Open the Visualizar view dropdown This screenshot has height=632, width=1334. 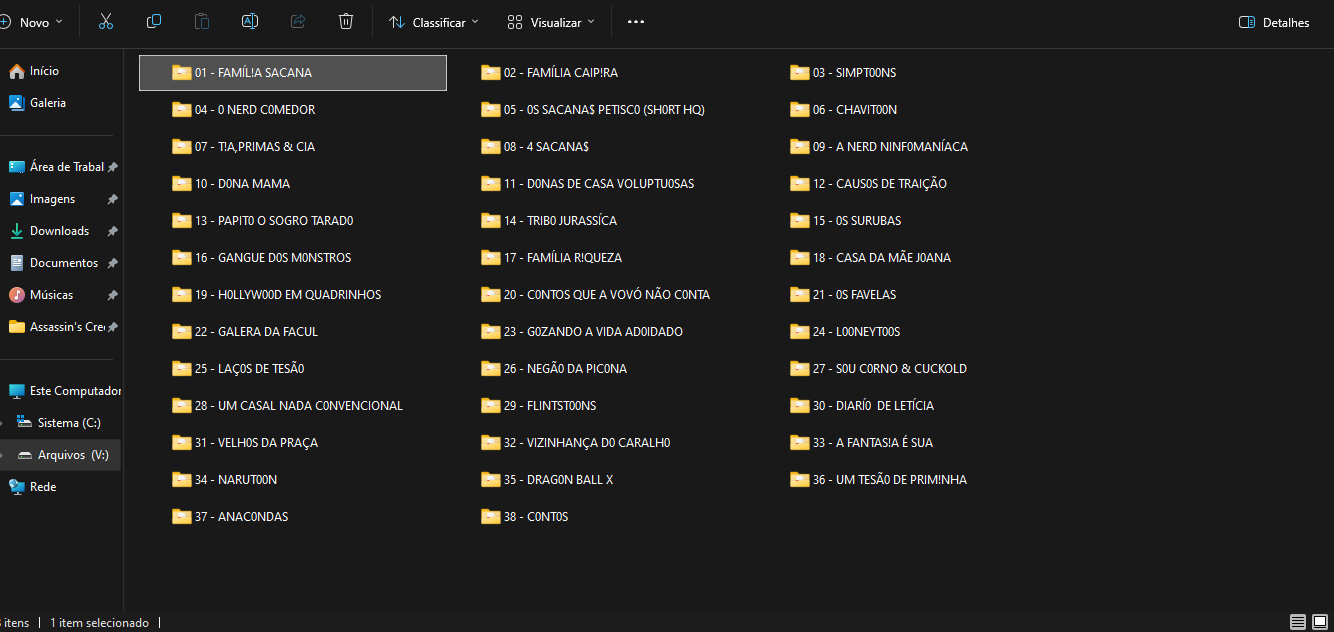pyautogui.click(x=551, y=22)
